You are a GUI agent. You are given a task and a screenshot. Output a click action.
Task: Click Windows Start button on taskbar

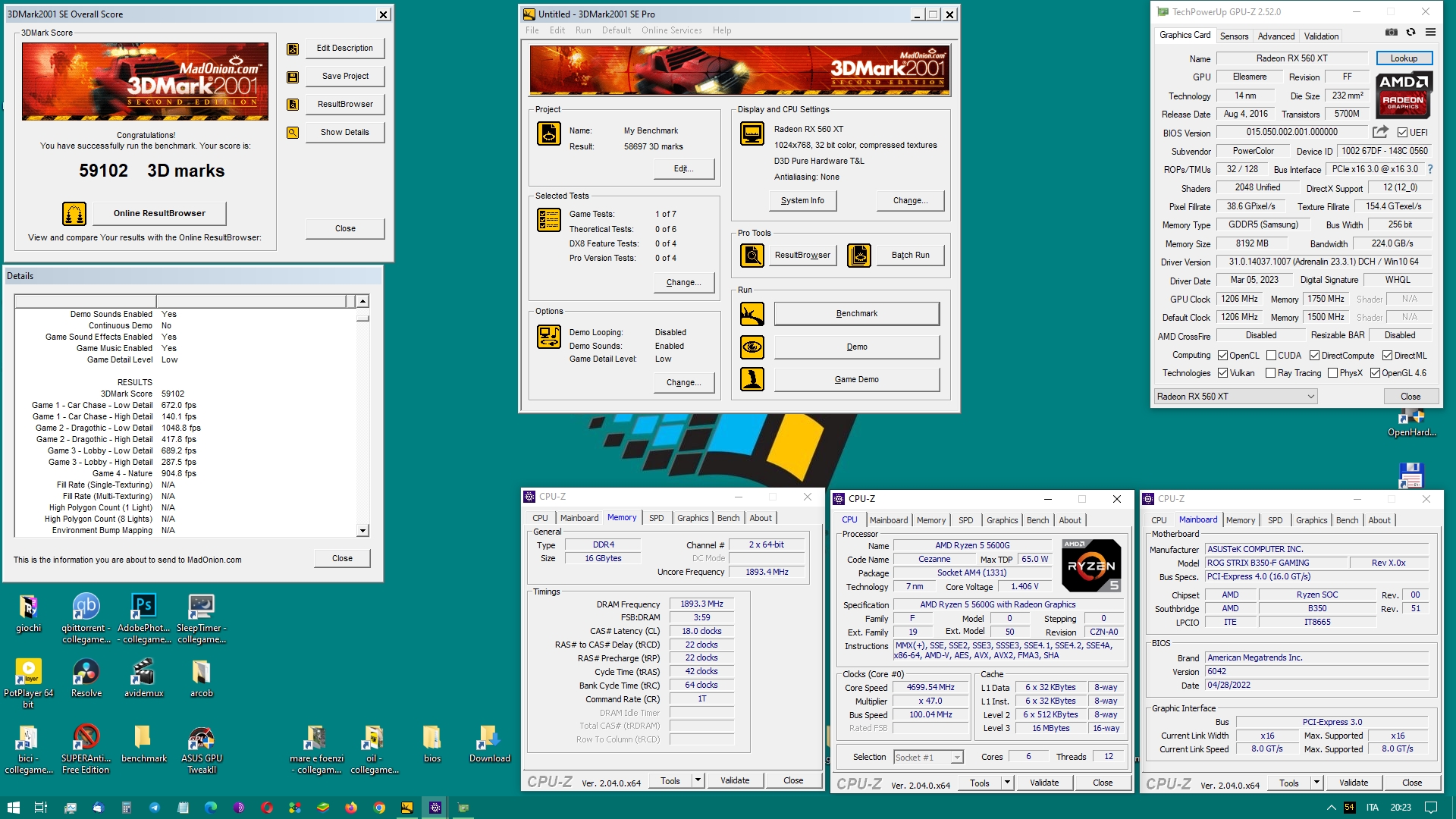click(13, 808)
